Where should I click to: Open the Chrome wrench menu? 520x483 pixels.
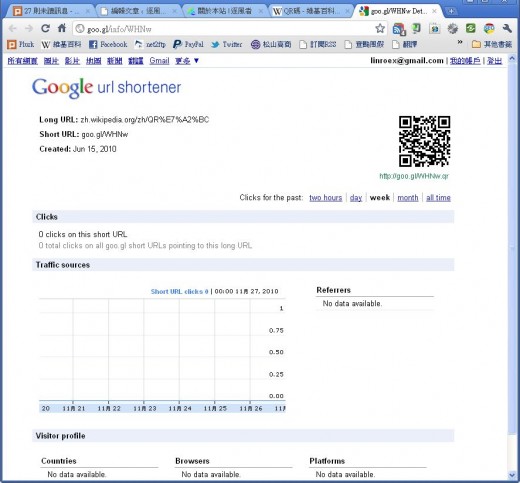click(x=507, y=29)
